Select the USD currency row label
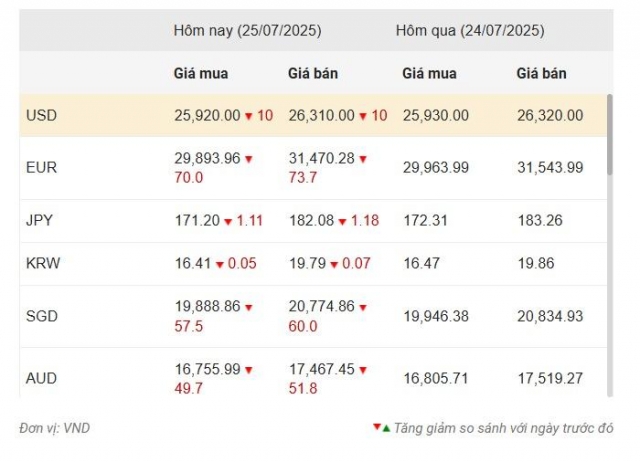The height and width of the screenshot is (462, 640). [x=41, y=116]
